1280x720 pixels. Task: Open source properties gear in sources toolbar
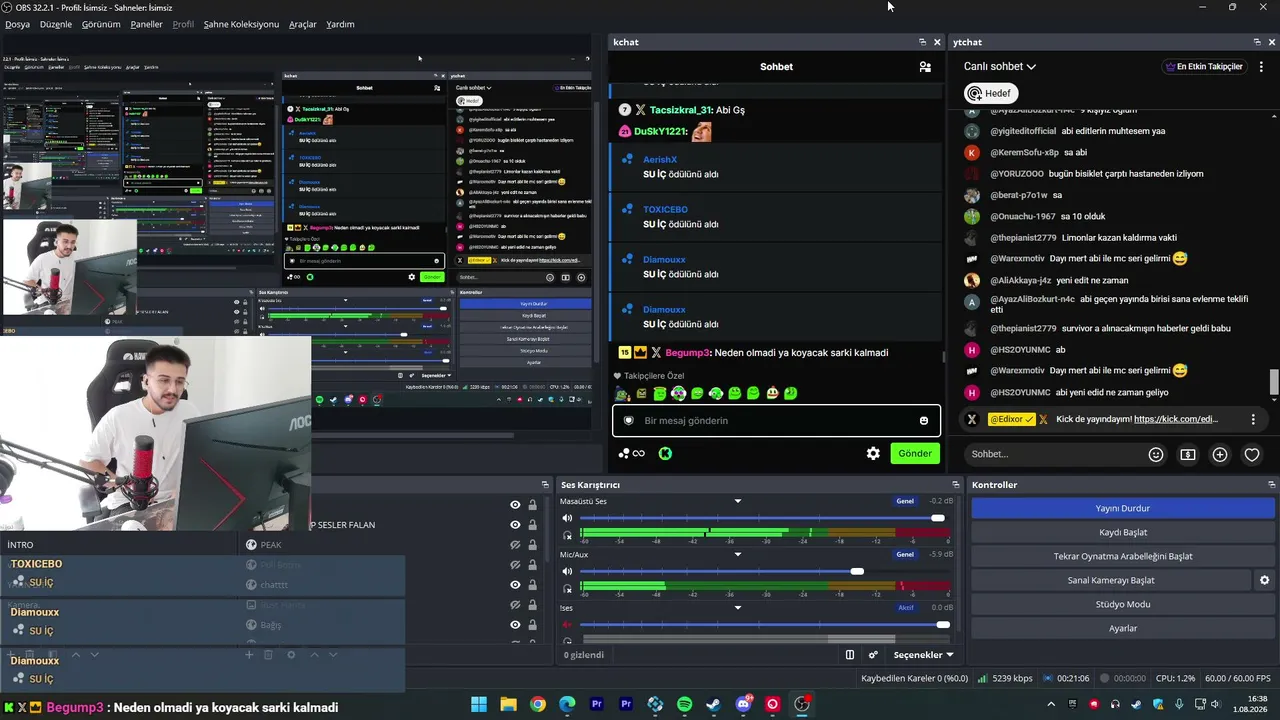click(291, 654)
